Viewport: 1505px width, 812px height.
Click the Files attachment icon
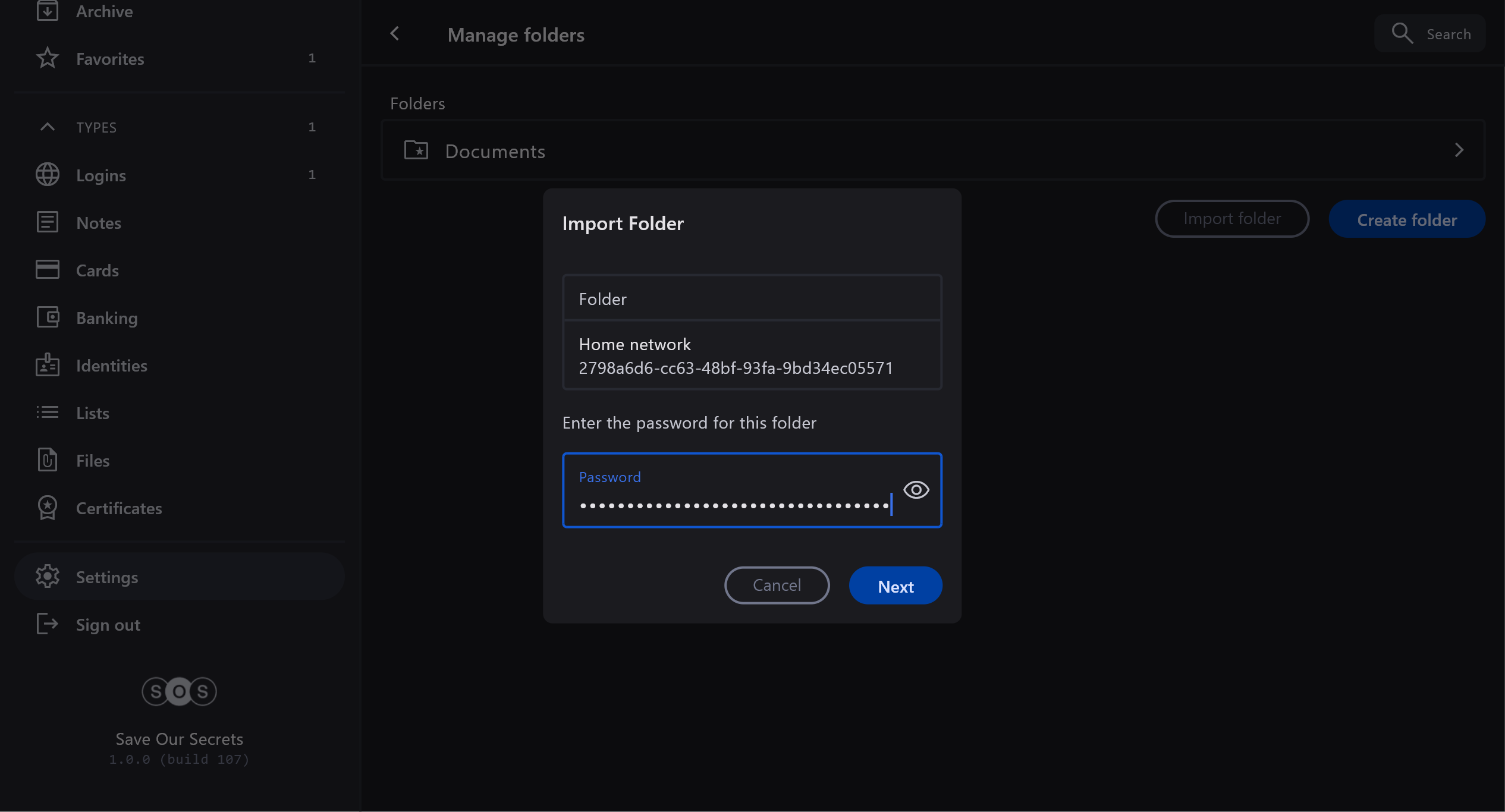pos(48,460)
